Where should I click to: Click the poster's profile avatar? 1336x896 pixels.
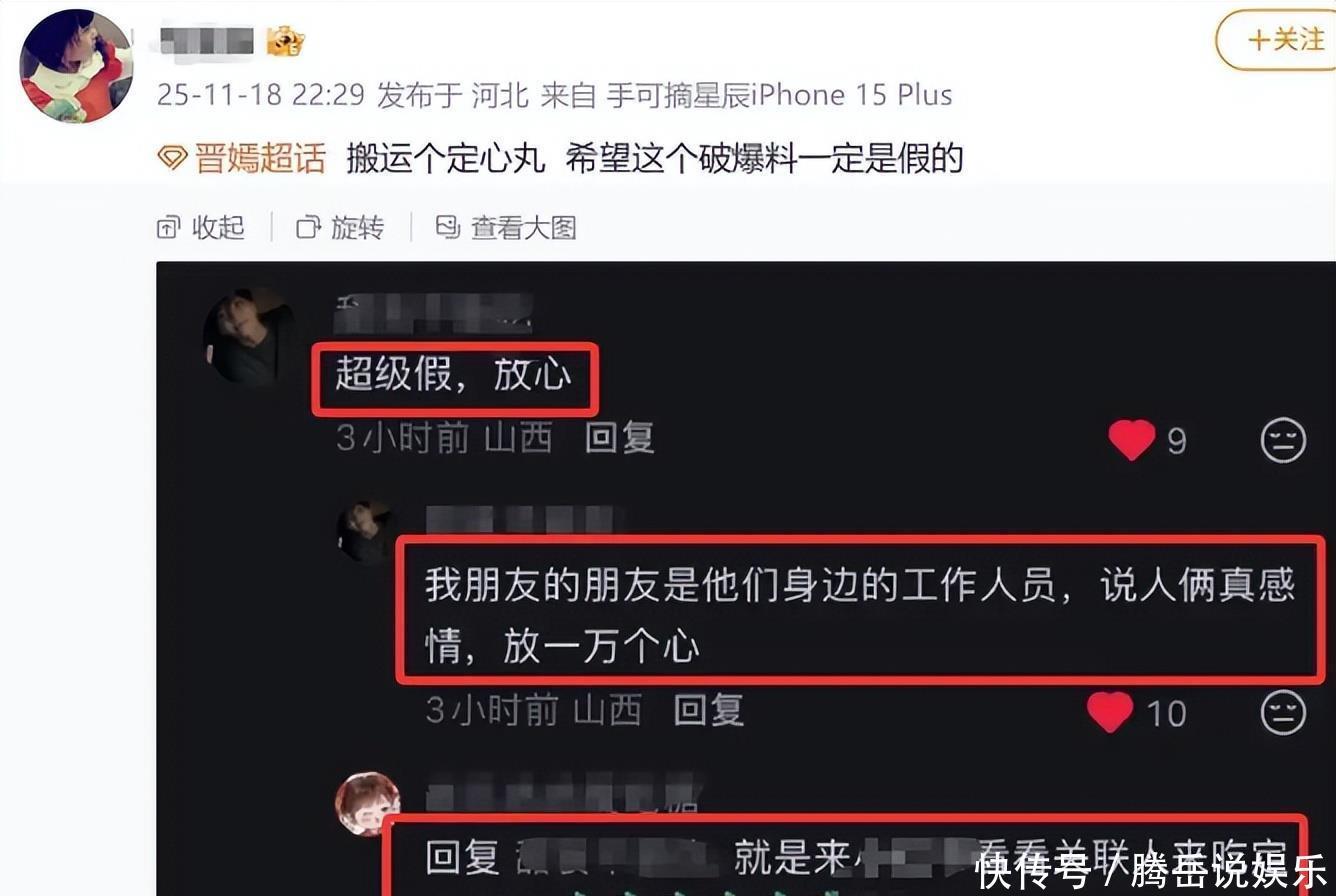pos(76,66)
